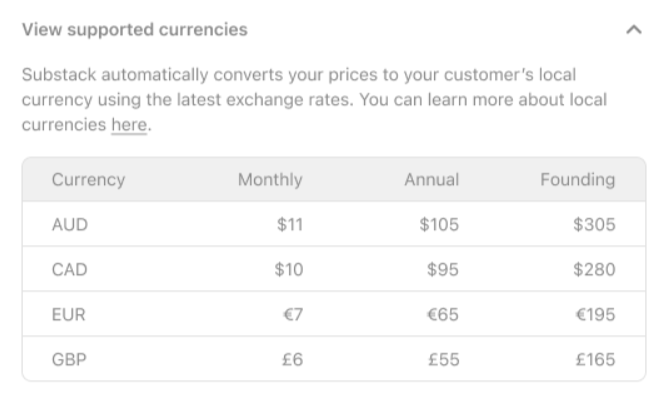Click the GBP founding price £165
The height and width of the screenshot is (398, 662).
click(x=595, y=360)
